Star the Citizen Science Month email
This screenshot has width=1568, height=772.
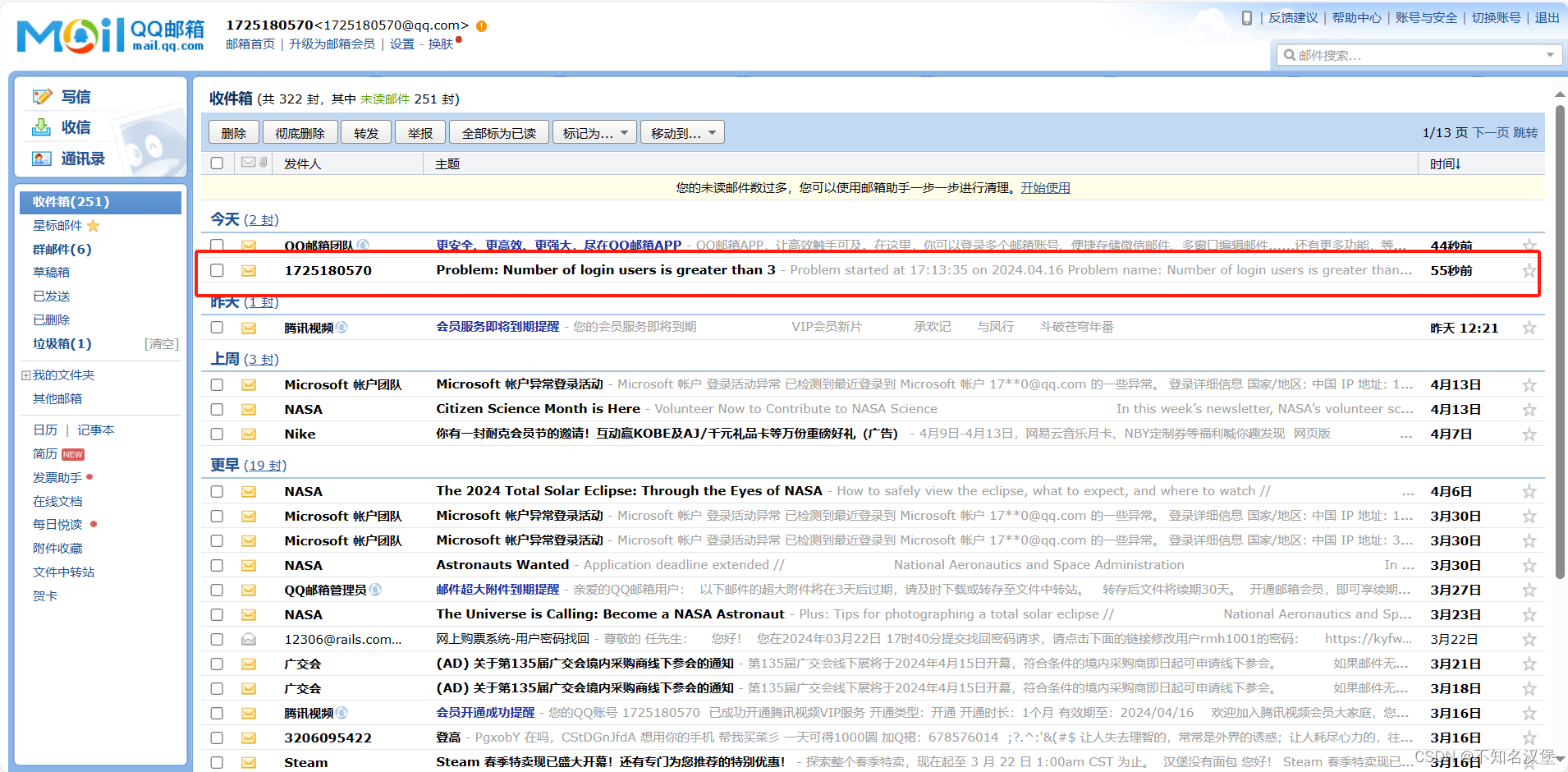pos(1529,409)
